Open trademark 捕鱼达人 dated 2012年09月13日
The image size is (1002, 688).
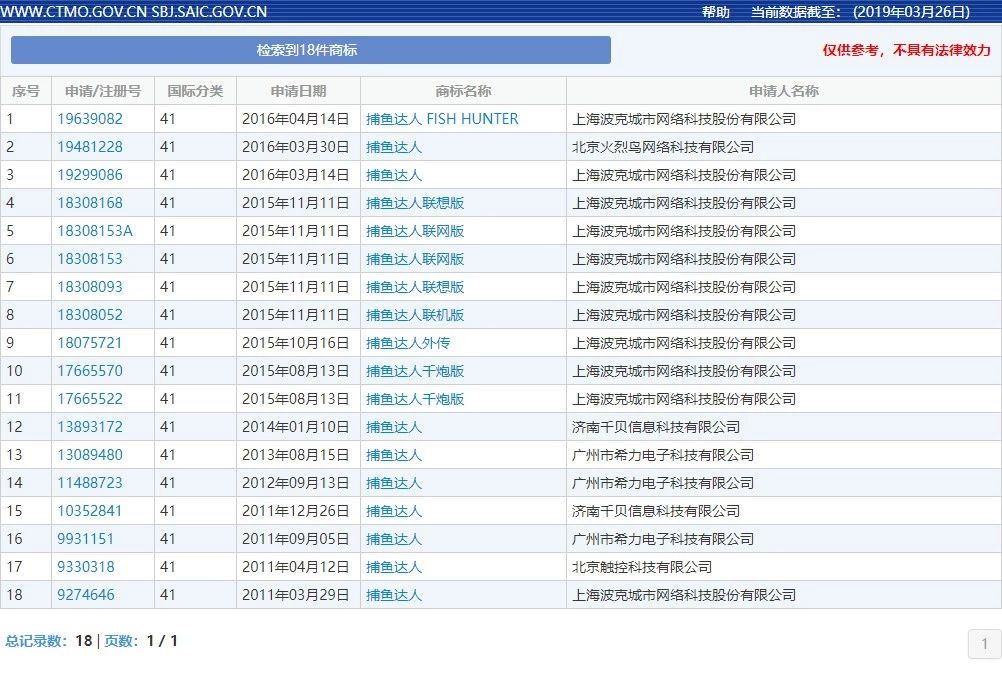pos(394,483)
